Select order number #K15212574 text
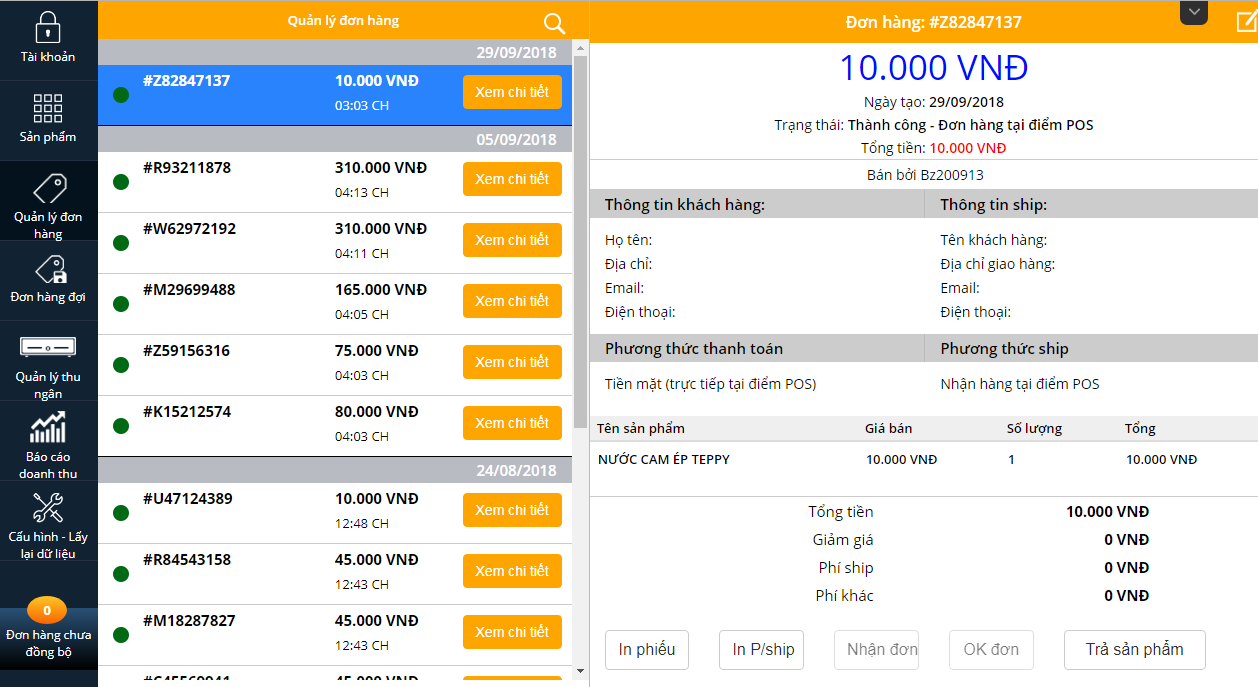 (187, 412)
